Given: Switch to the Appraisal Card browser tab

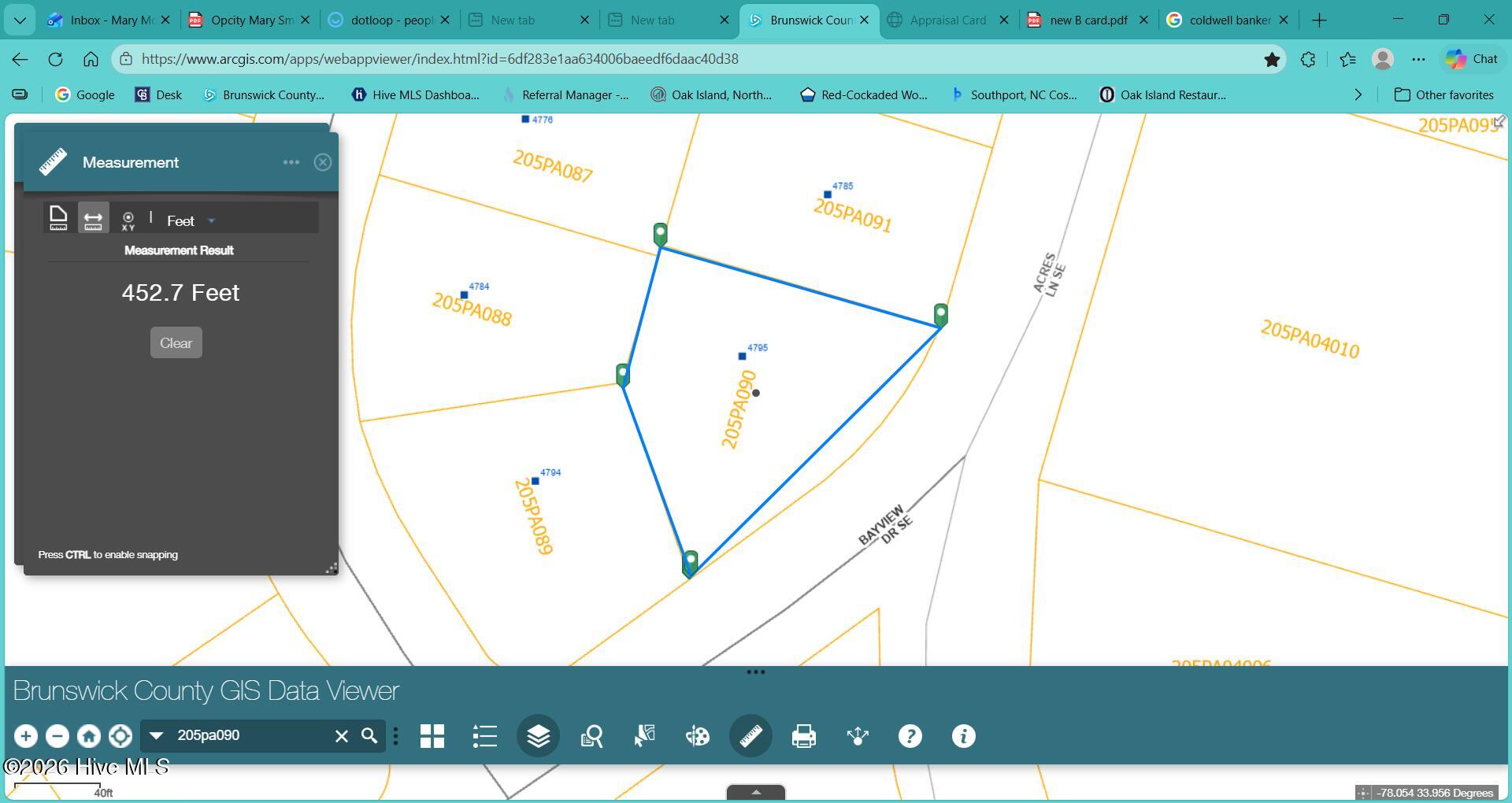Looking at the screenshot, I should click(947, 20).
